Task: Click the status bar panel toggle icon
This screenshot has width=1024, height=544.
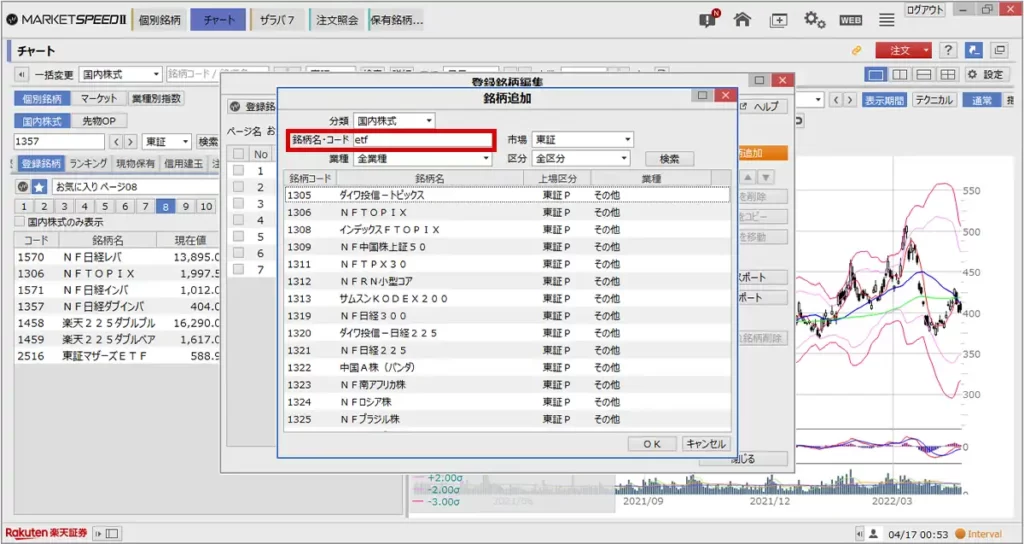Action: pyautogui.click(x=108, y=534)
